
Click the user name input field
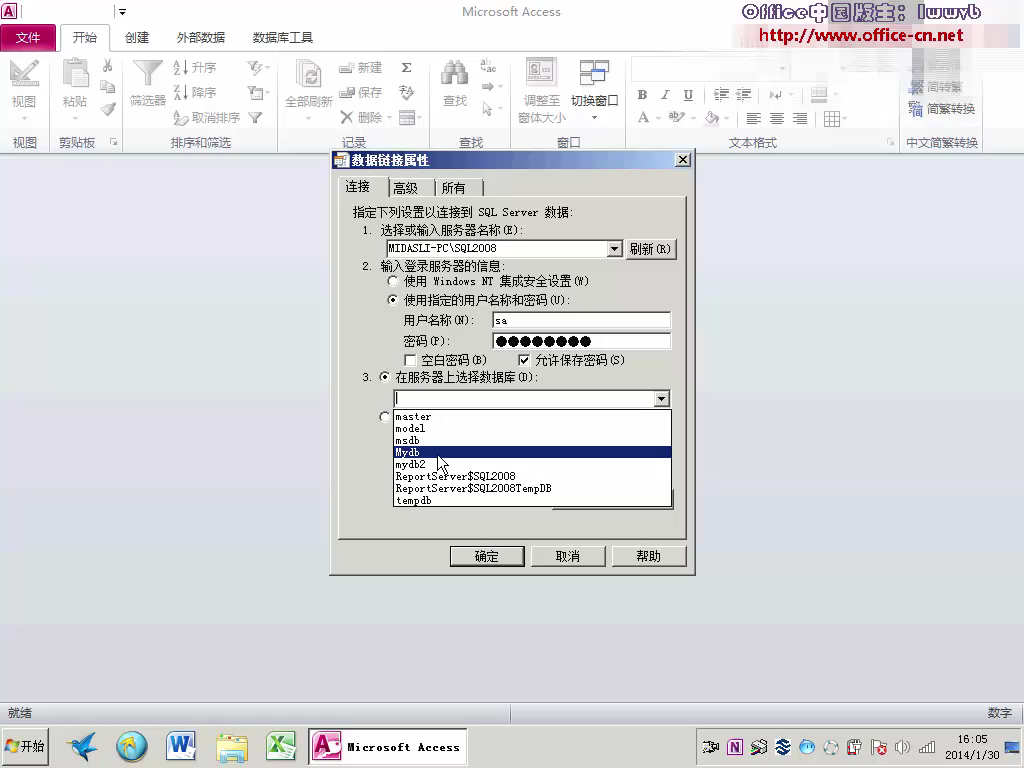[x=581, y=321]
